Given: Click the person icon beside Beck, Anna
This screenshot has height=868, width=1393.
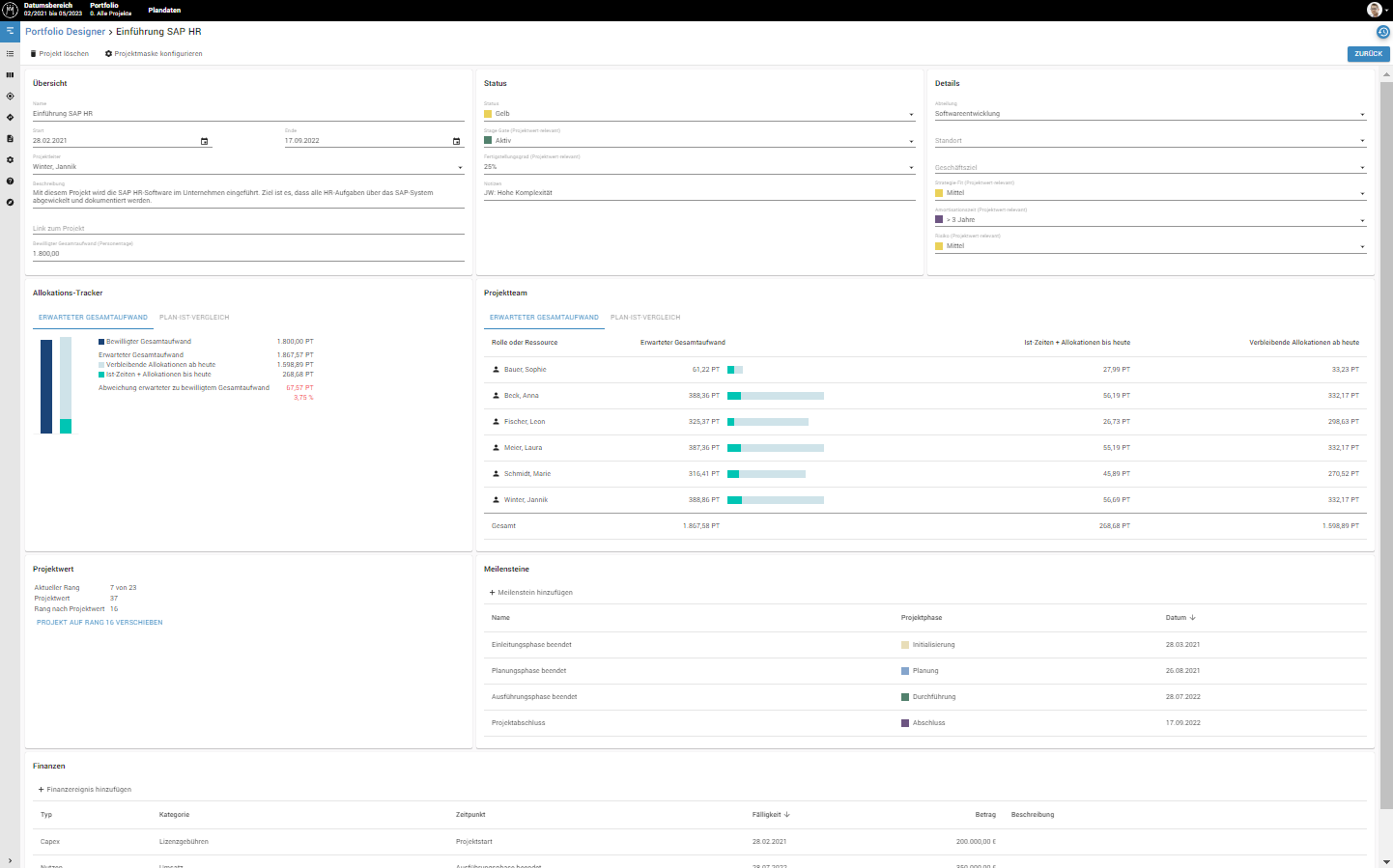Looking at the screenshot, I should [496, 396].
